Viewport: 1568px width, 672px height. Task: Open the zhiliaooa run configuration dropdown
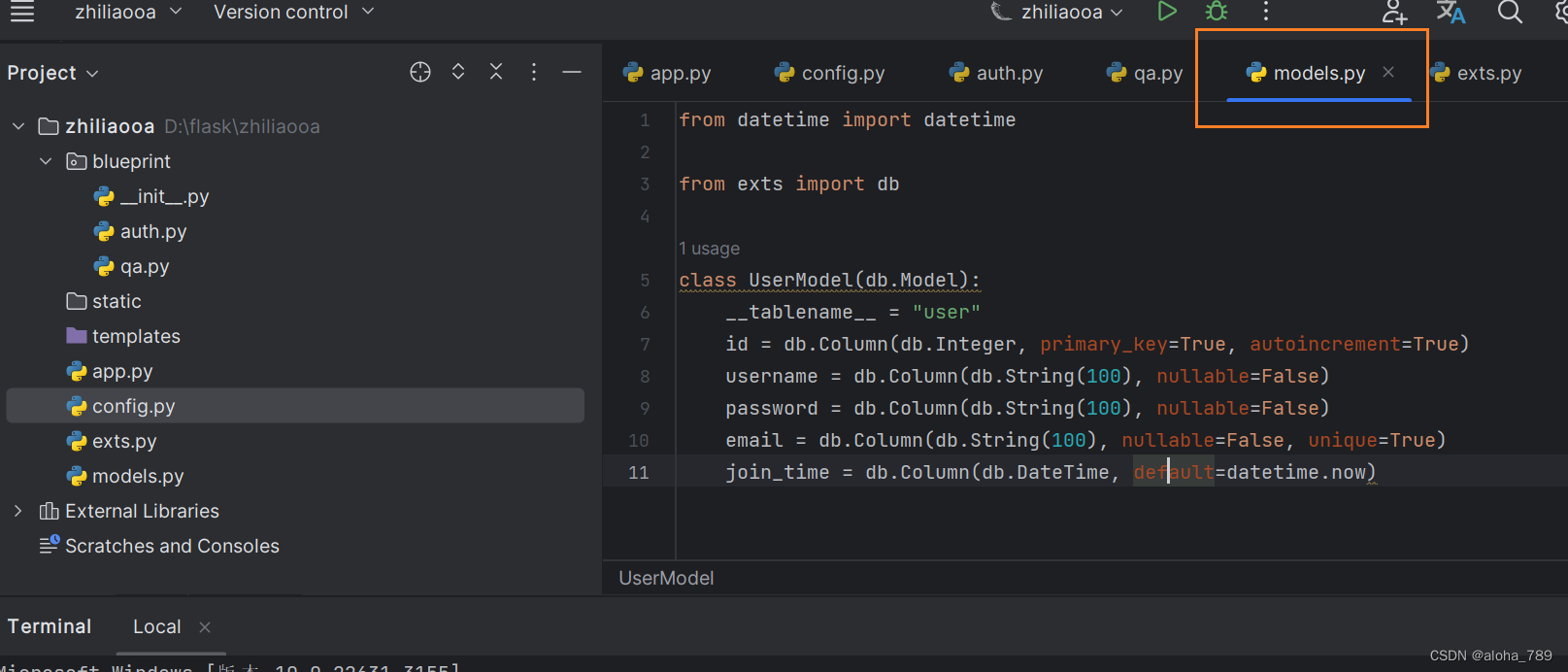click(x=1057, y=12)
